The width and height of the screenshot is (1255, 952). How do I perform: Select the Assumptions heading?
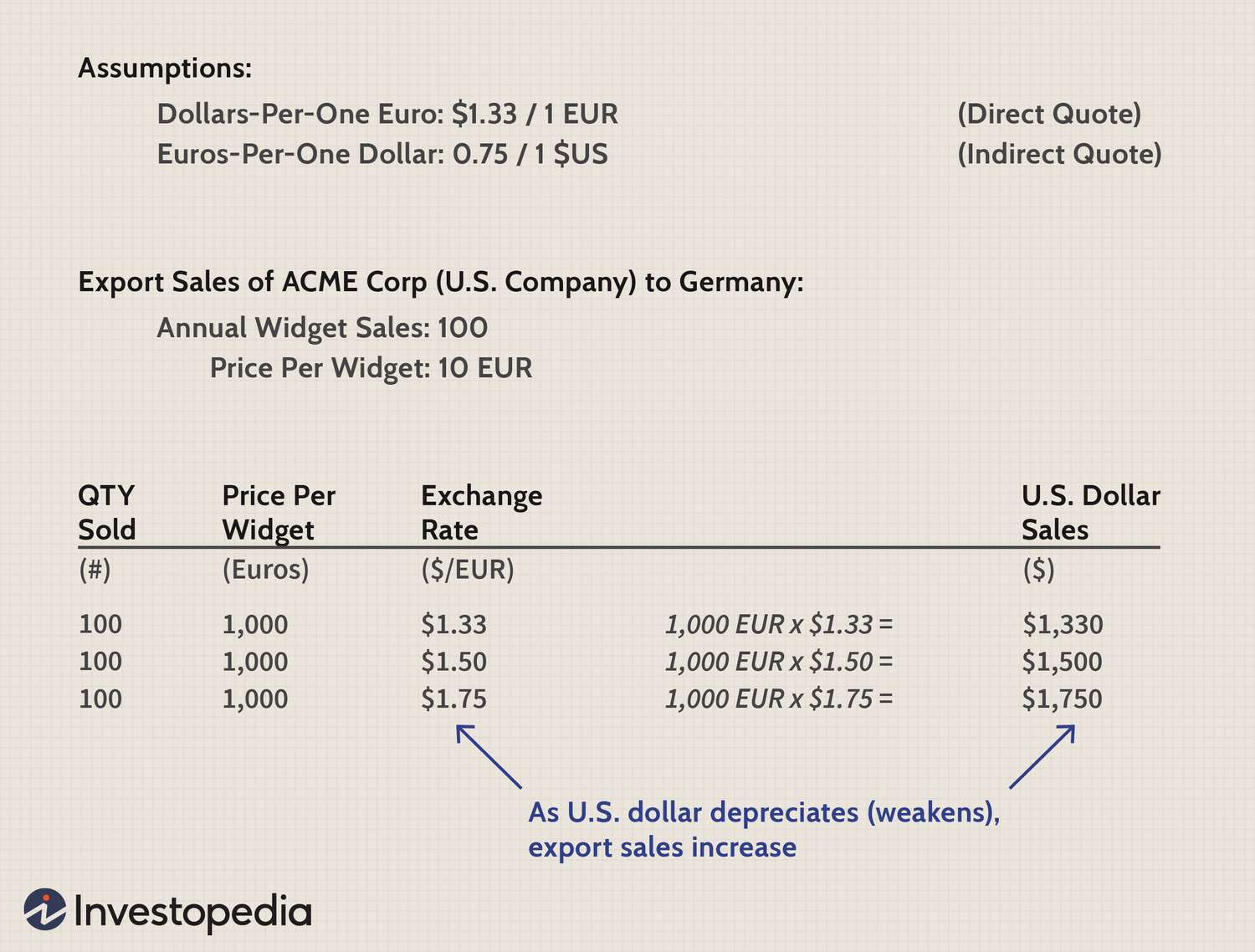pos(165,68)
